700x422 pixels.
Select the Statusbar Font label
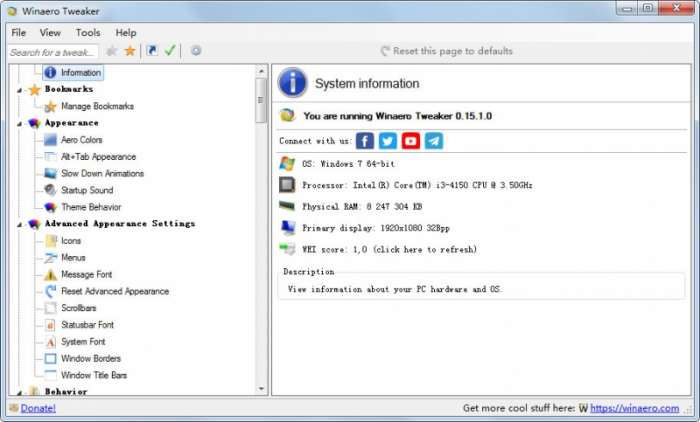point(88,325)
